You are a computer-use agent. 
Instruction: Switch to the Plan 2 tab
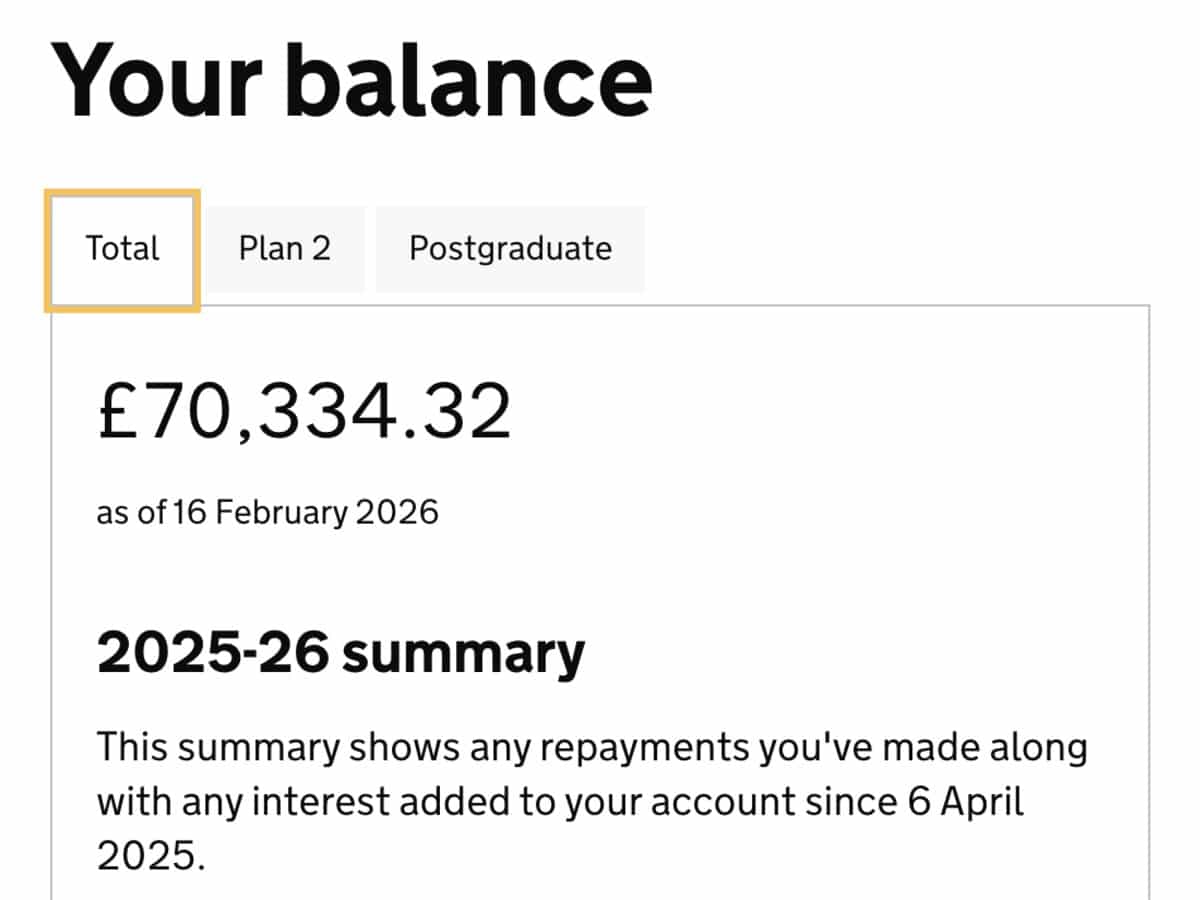click(x=286, y=248)
